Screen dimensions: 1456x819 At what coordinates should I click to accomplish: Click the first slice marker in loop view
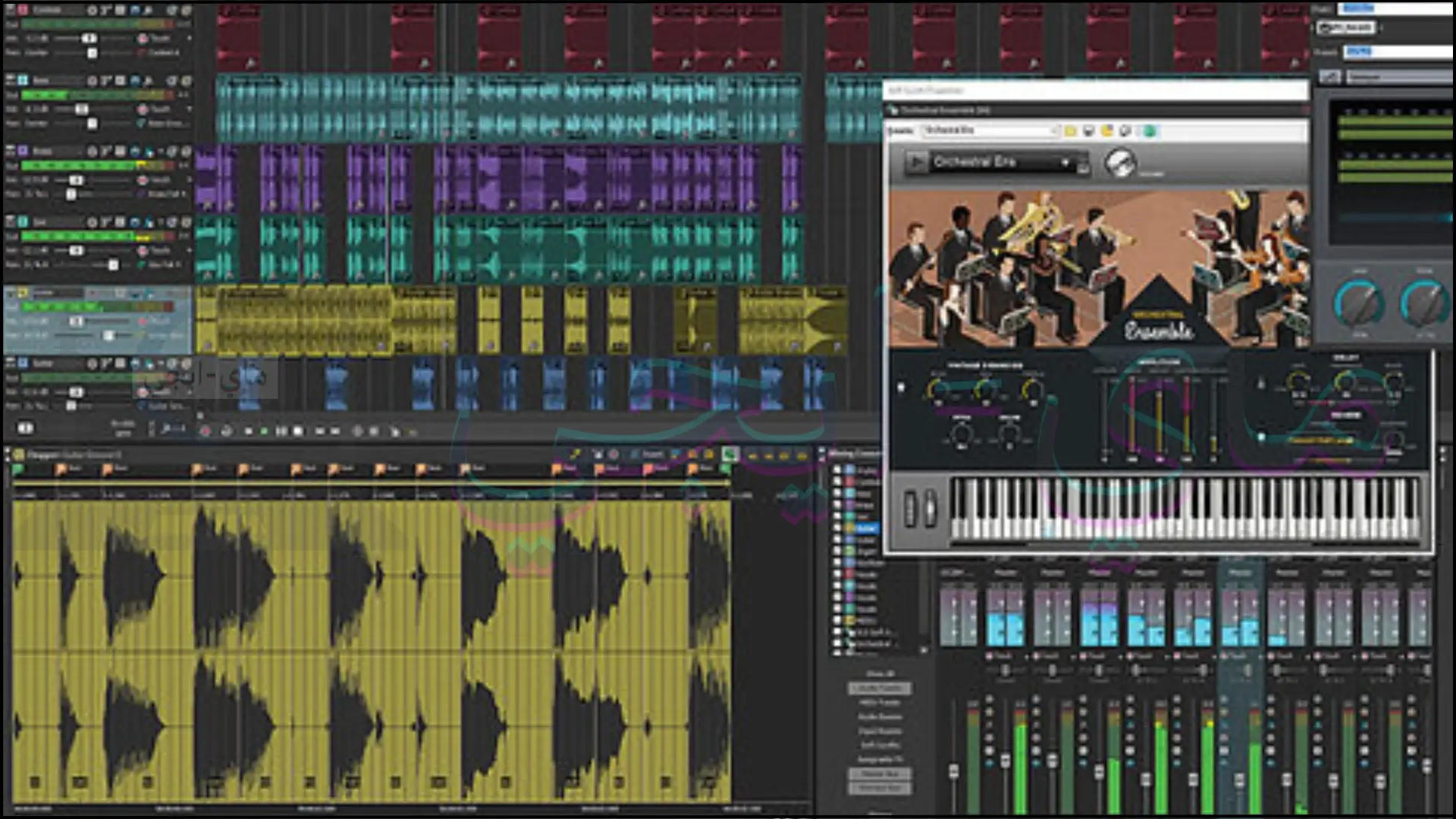(x=61, y=470)
